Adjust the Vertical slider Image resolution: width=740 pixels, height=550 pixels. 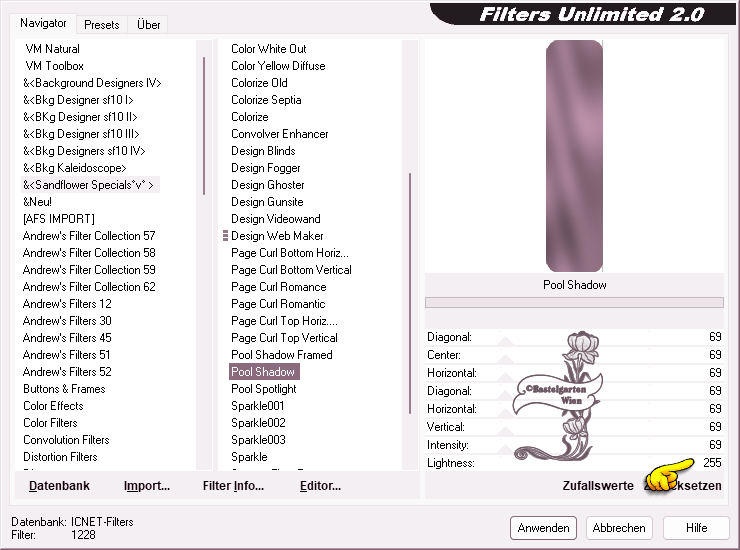(x=574, y=427)
